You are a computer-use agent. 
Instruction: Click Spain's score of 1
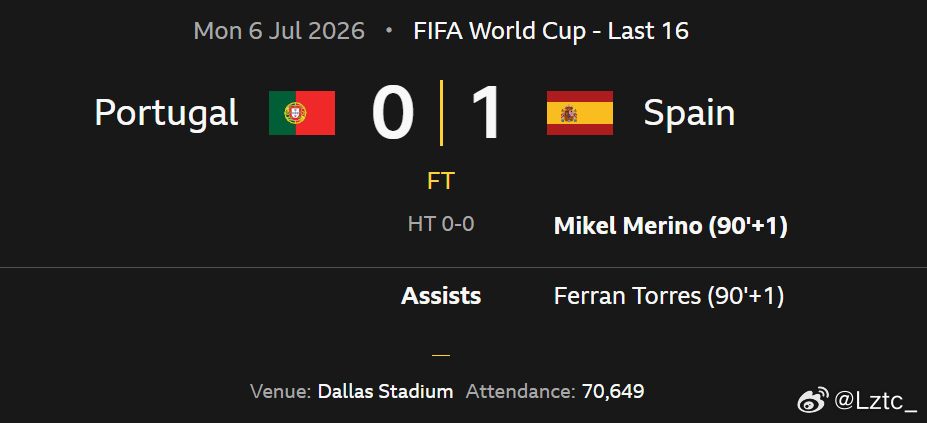click(x=486, y=113)
